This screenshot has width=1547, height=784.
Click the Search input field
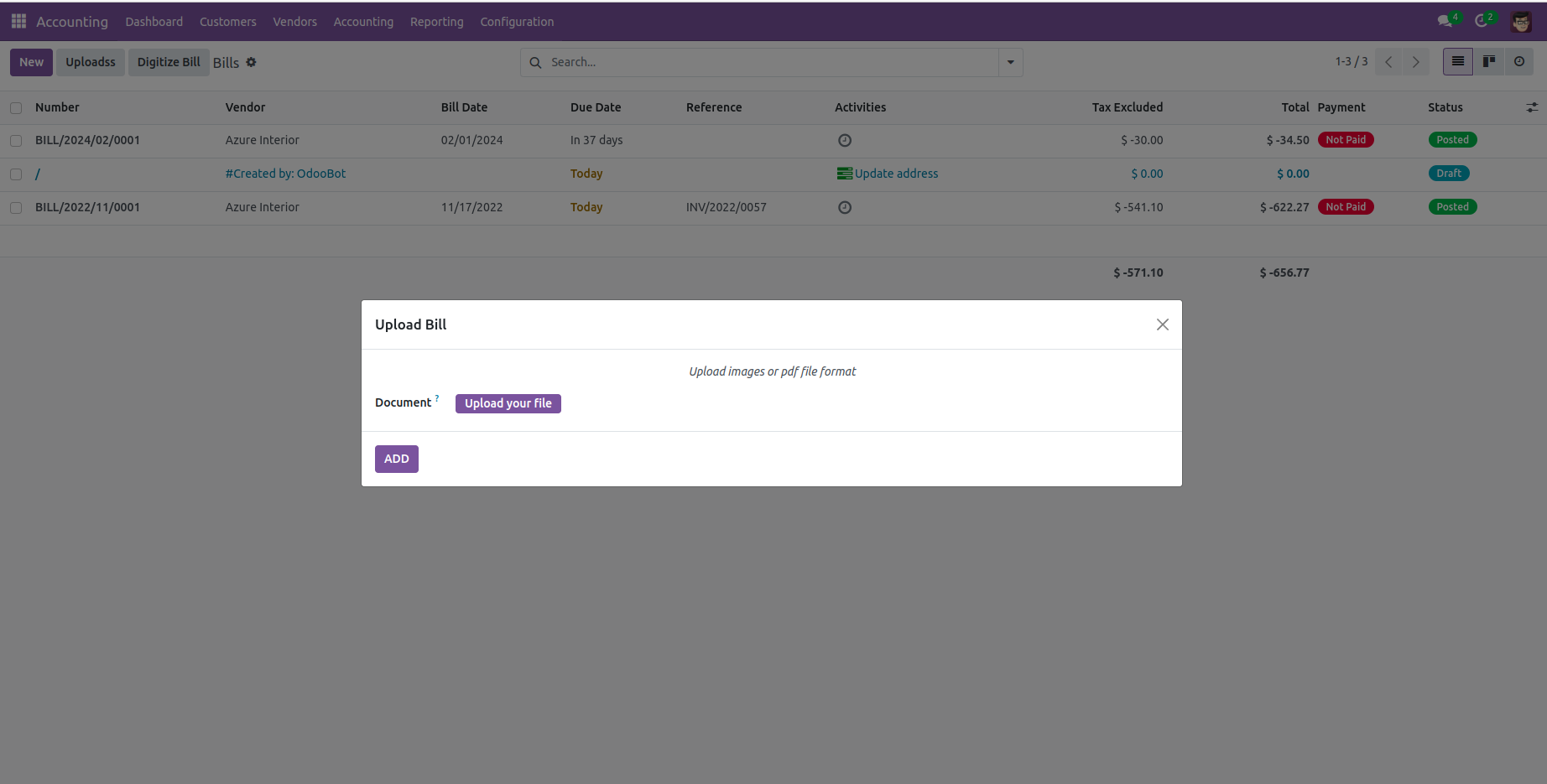click(x=772, y=62)
